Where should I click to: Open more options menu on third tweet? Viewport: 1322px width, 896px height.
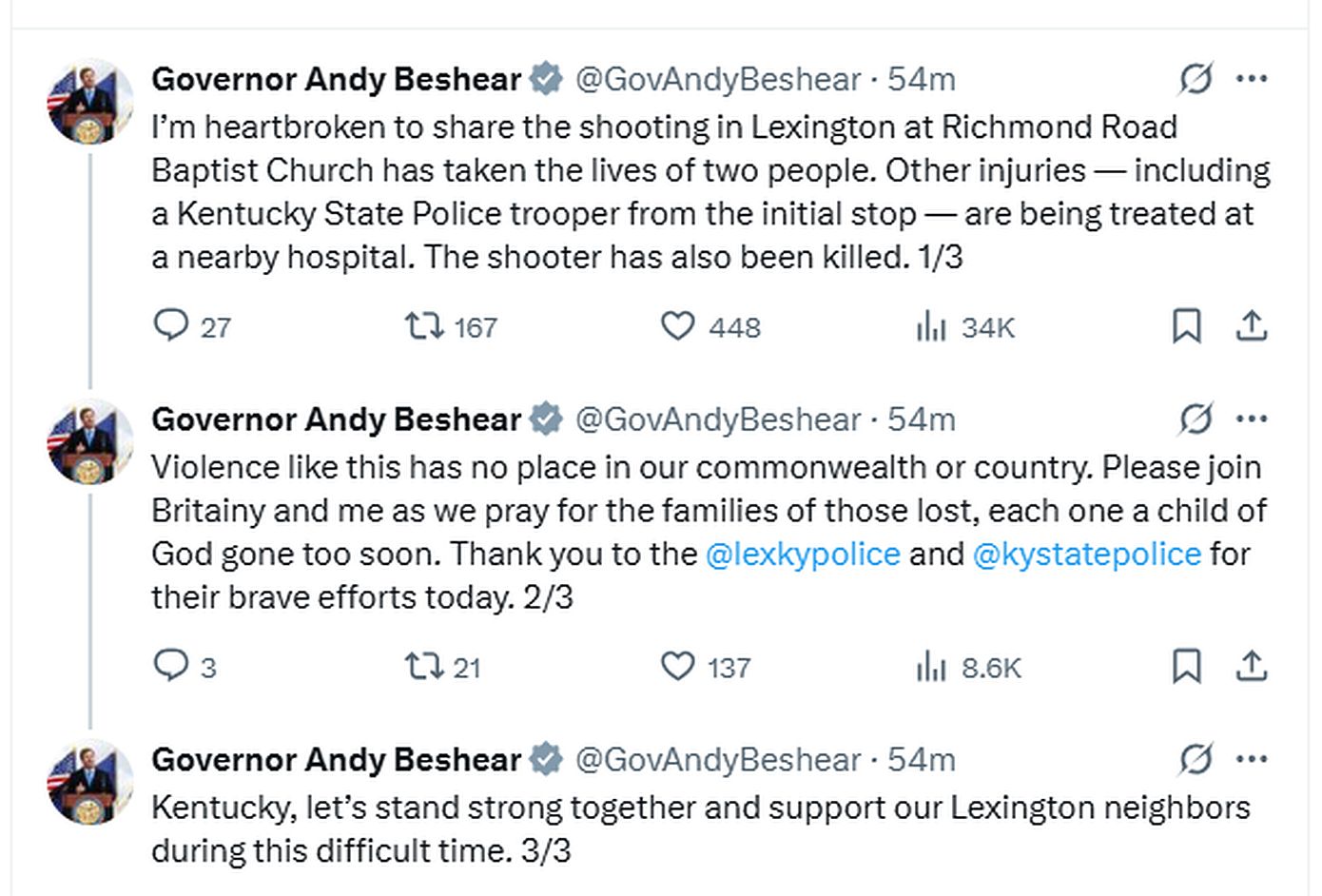point(1252,759)
